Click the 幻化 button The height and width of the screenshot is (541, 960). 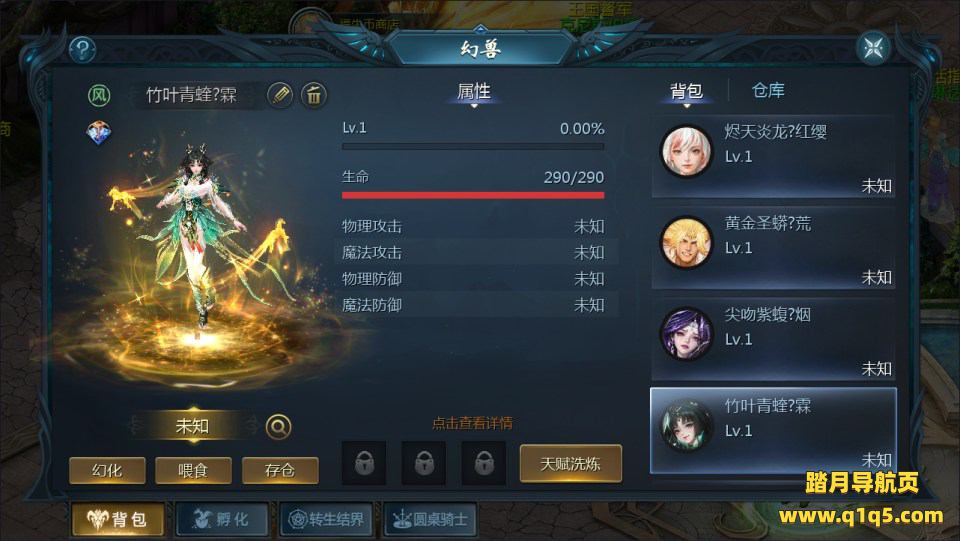point(107,470)
